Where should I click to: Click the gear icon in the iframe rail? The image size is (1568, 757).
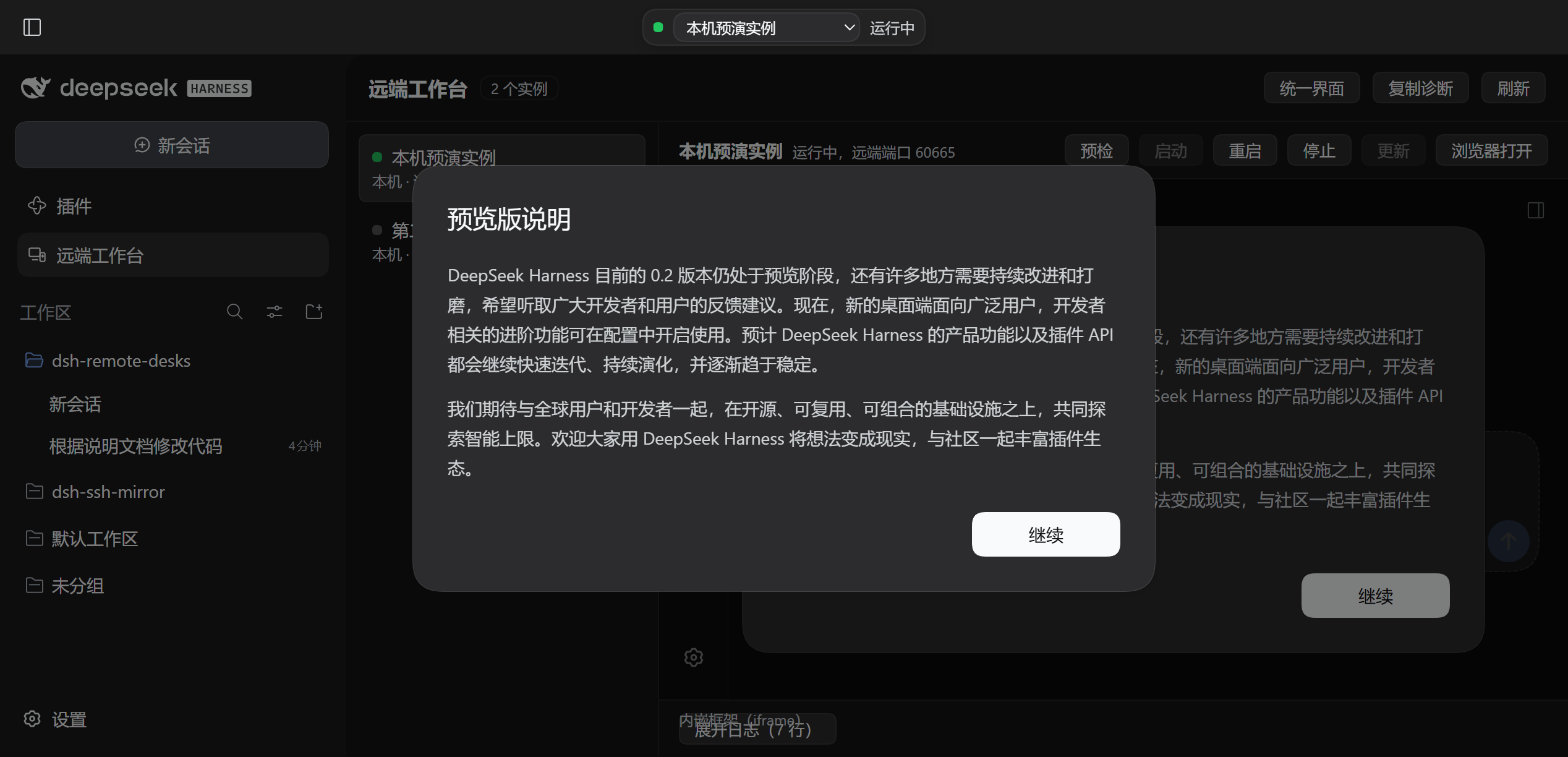coord(694,657)
